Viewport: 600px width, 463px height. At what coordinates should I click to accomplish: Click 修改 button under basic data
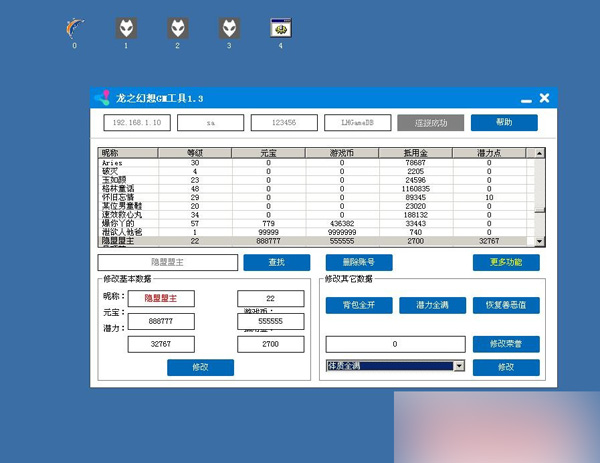pyautogui.click(x=201, y=367)
